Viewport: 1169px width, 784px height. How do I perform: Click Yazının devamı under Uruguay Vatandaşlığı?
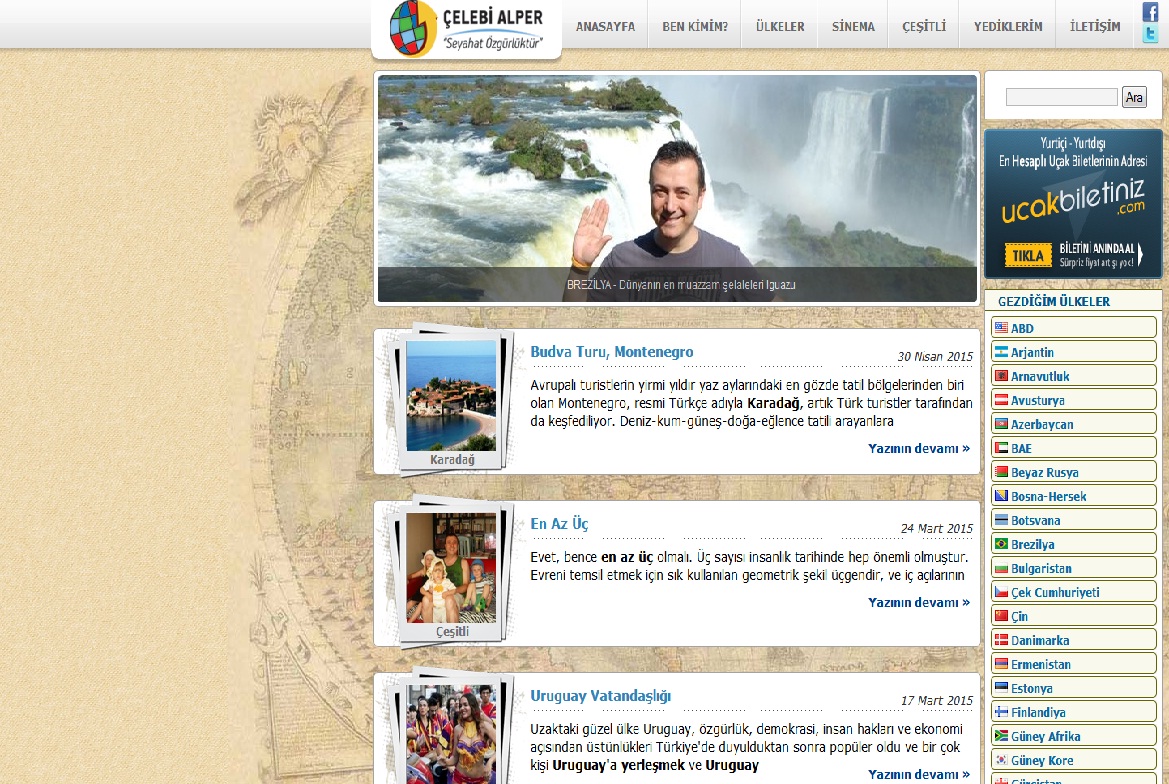(x=918, y=774)
